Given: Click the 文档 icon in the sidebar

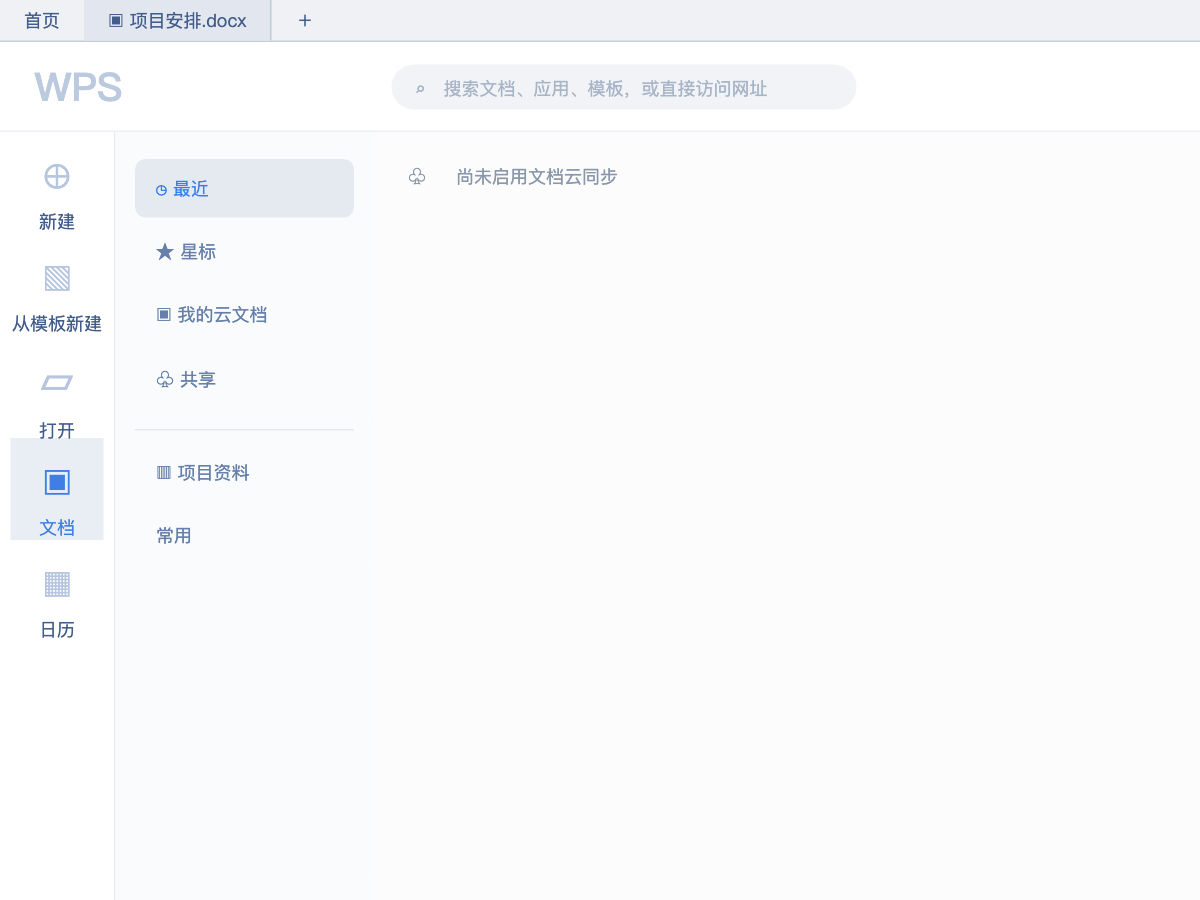Looking at the screenshot, I should tap(57, 482).
